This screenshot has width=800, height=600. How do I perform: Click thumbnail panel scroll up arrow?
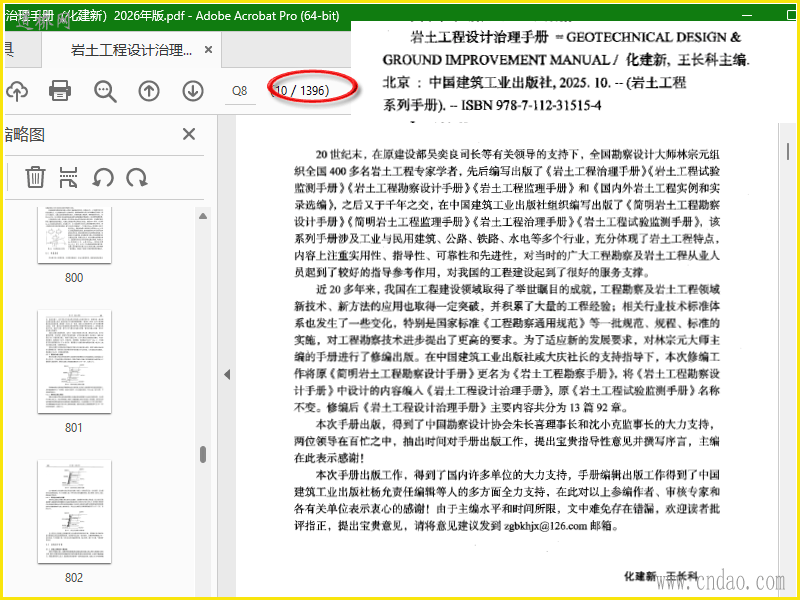[203, 216]
